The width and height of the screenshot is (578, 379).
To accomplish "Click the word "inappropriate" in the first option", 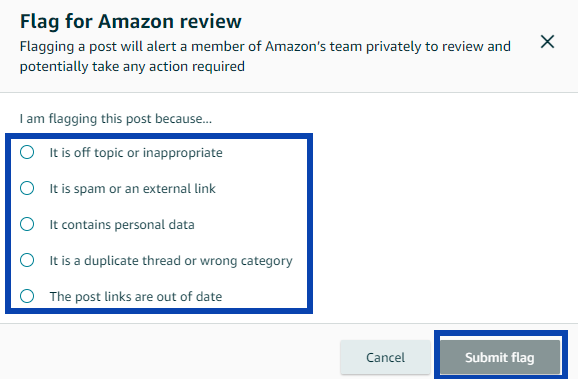I will coord(182,153).
